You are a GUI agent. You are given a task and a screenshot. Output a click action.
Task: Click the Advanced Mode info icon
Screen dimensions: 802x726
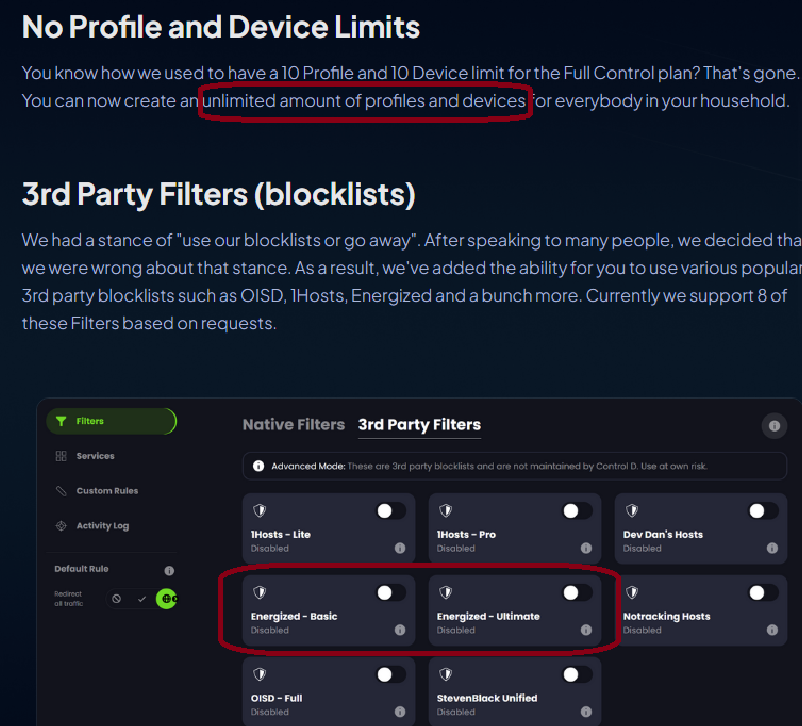click(259, 466)
